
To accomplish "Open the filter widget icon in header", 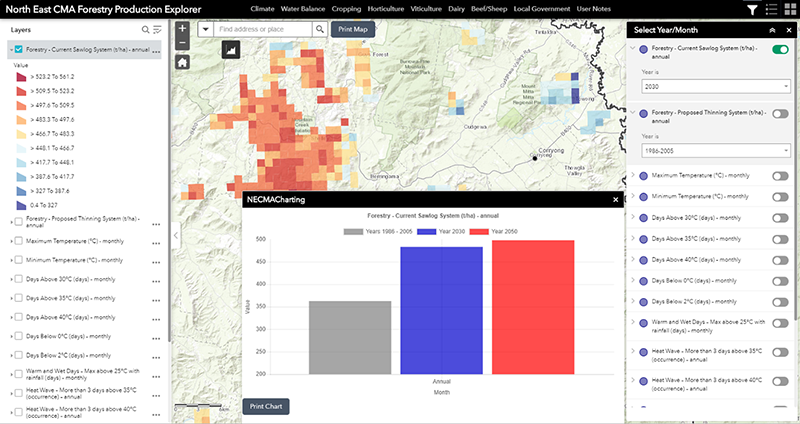I will 752,9.
